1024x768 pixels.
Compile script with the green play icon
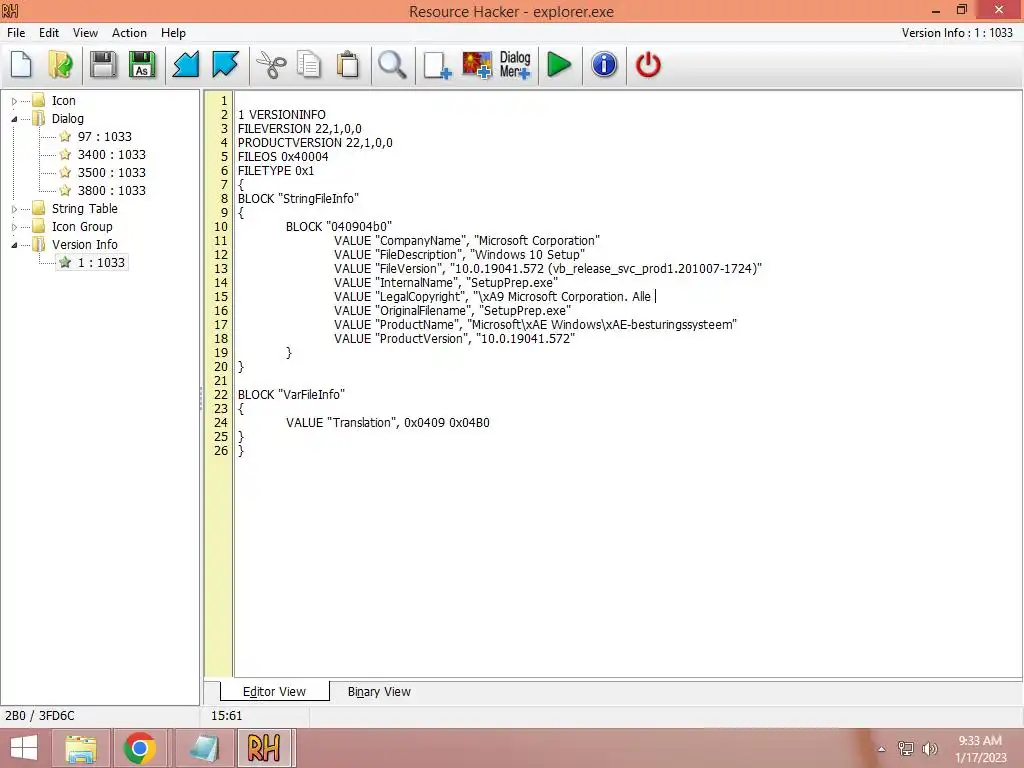pos(559,65)
